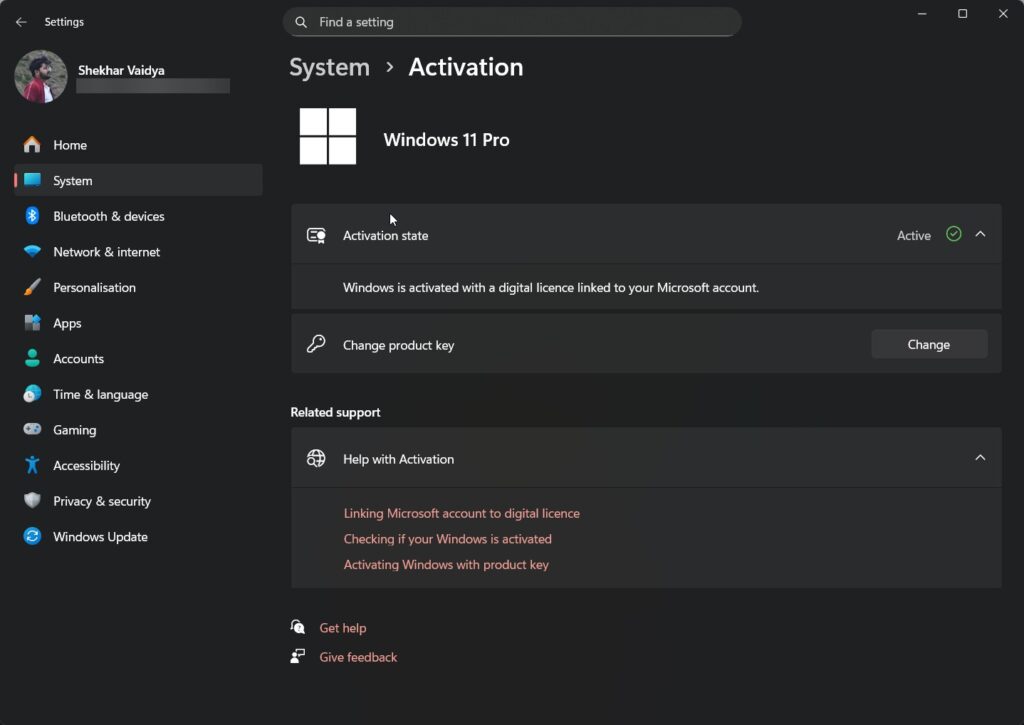
Task: Open Checking if your Windows is activated
Action: click(x=447, y=538)
